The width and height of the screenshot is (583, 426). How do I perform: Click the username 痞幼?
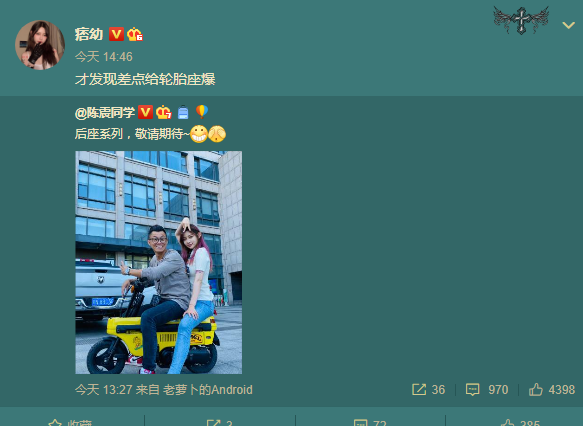click(x=88, y=34)
